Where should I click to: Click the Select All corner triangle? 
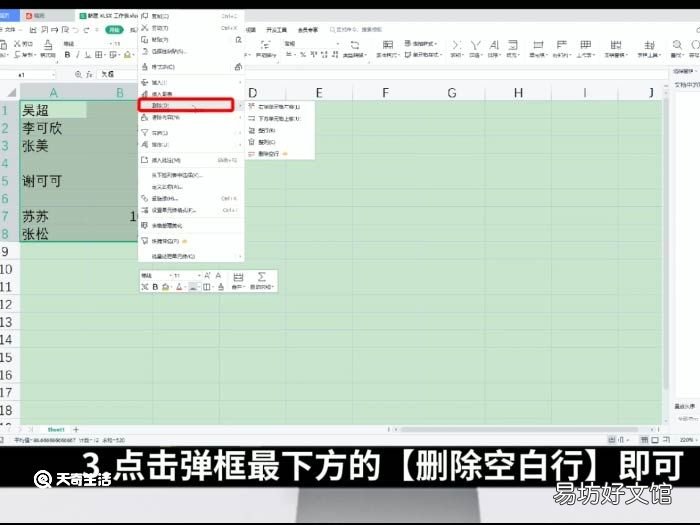click(11, 92)
